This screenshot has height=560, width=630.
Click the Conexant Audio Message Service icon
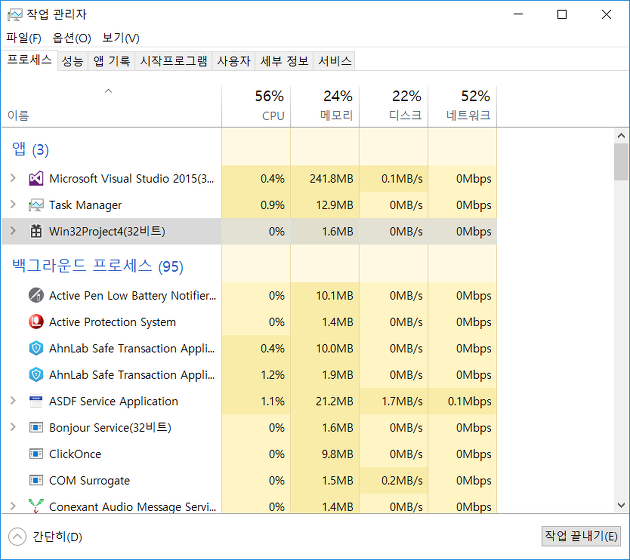36,506
